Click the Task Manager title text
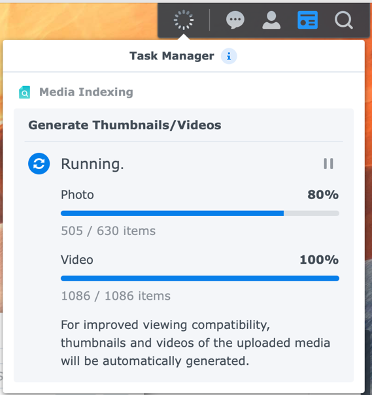372x396 pixels. [172, 56]
